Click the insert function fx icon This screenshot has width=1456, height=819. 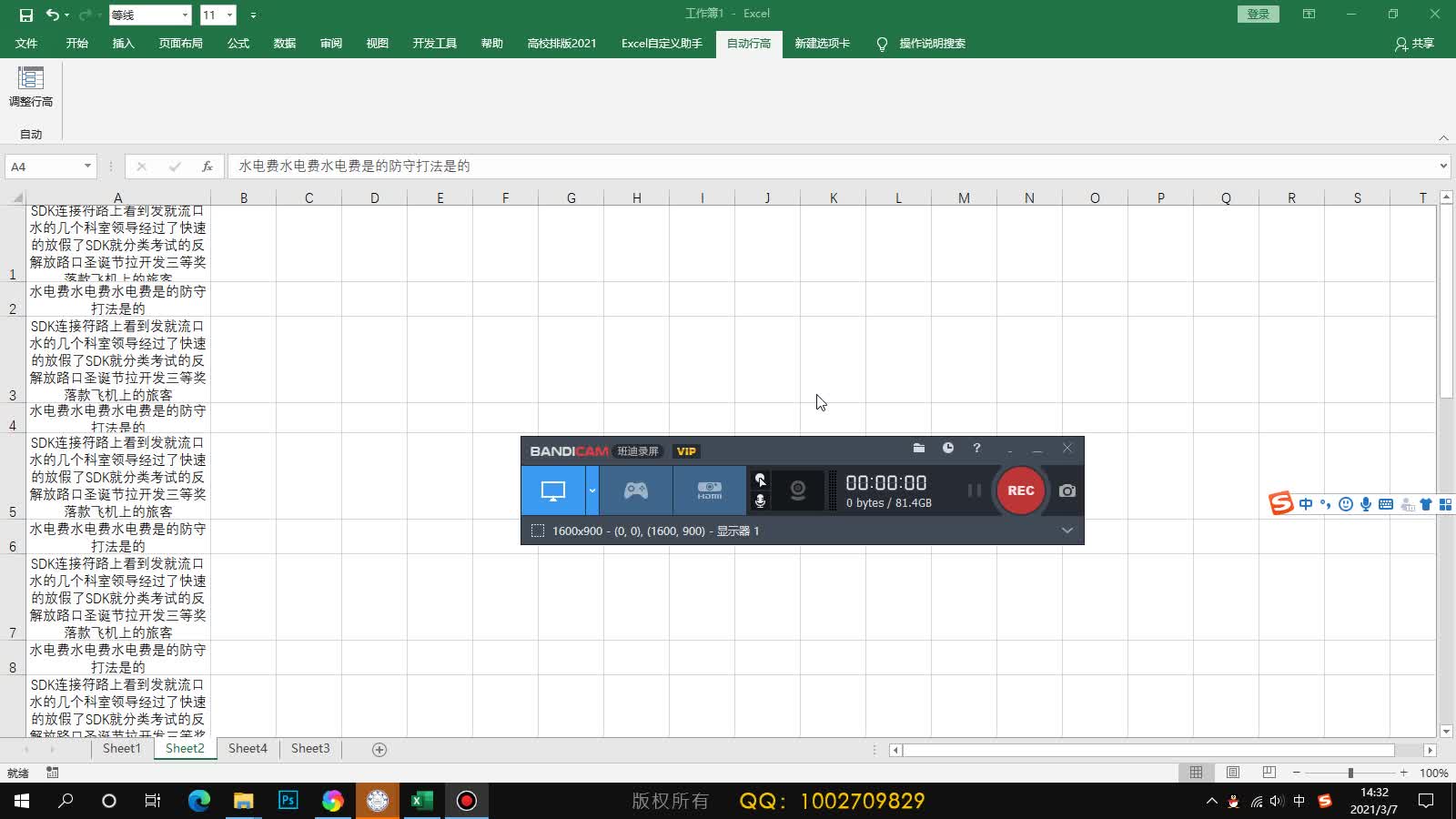[207, 167]
